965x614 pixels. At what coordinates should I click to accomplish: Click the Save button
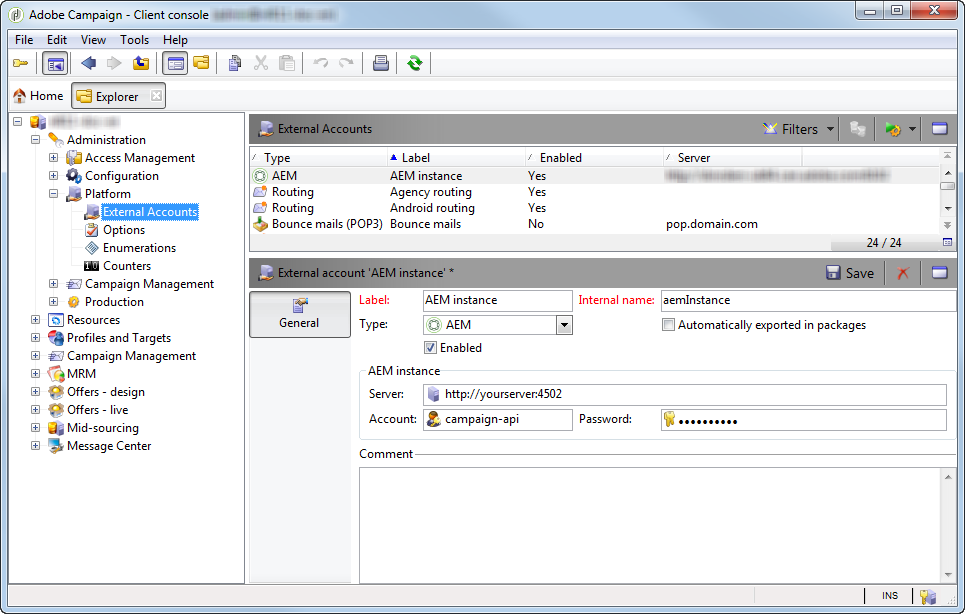coord(849,273)
